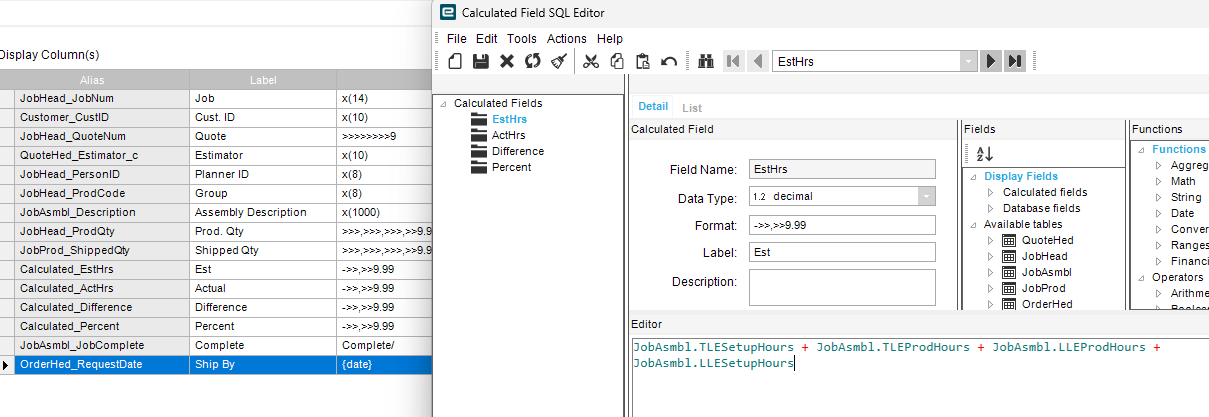Click in the Label input field
1209x417 pixels.
point(842,252)
